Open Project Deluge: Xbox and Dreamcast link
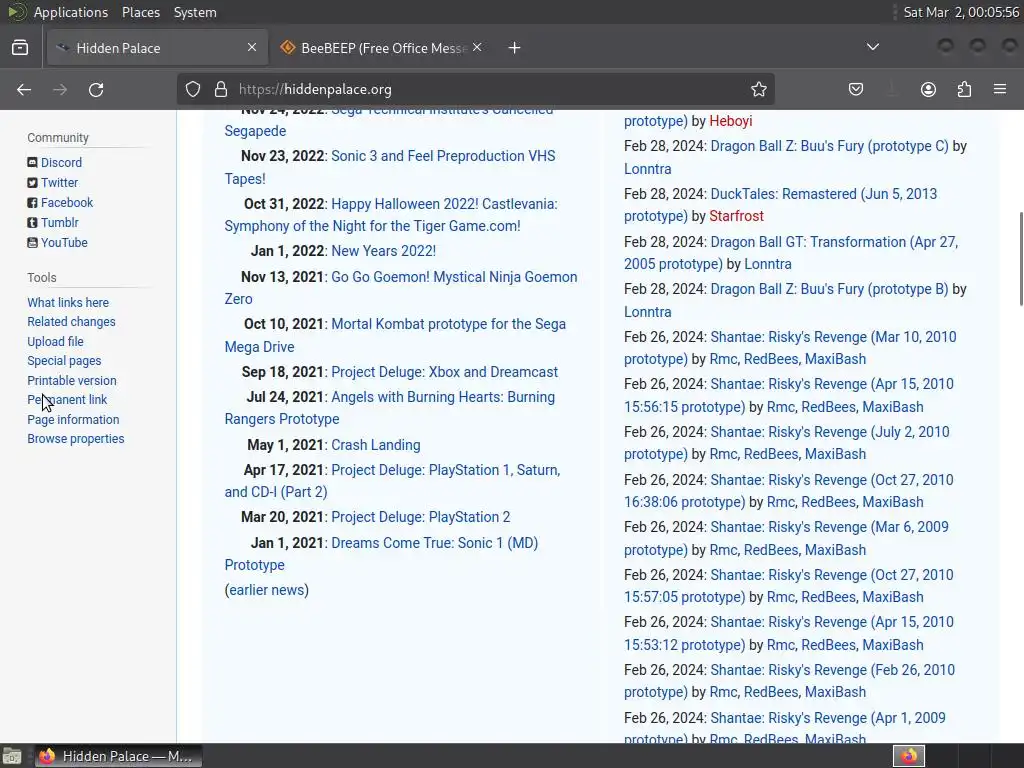1024x768 pixels. coord(444,372)
